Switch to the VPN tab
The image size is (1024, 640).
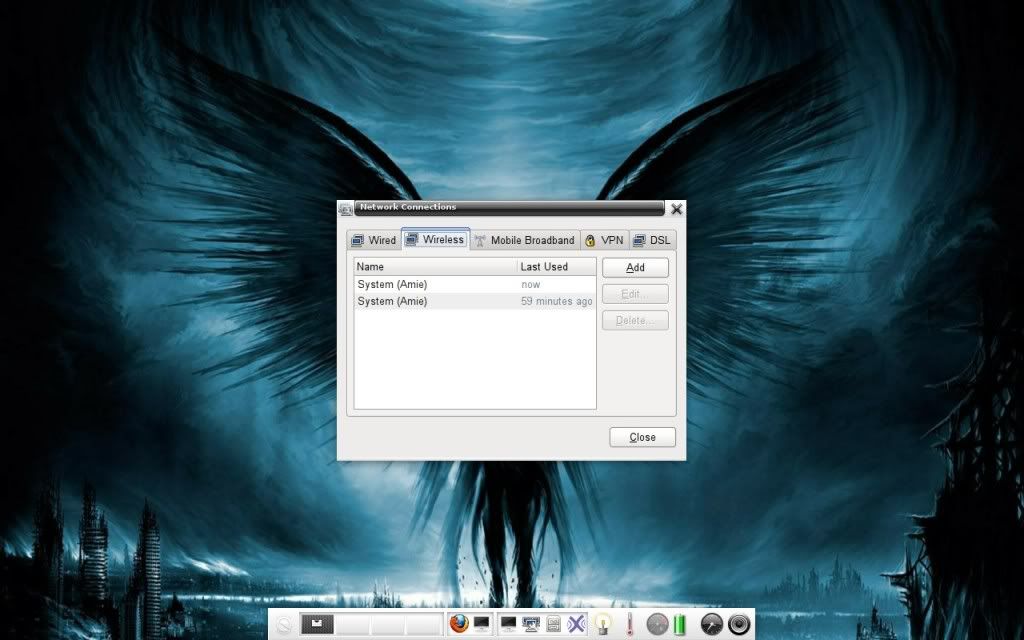(605, 240)
